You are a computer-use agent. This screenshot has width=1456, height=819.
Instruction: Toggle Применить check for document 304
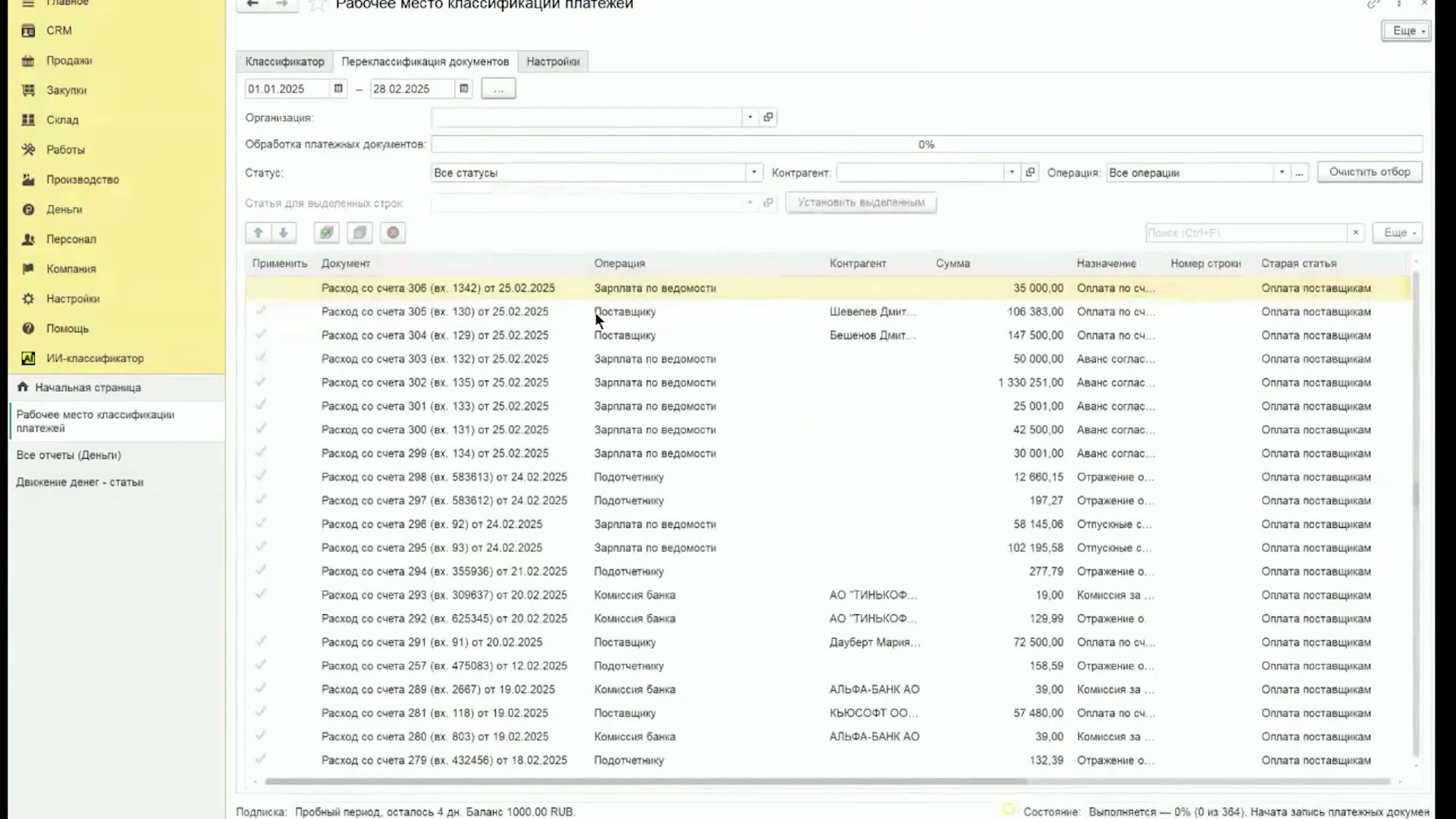[261, 334]
